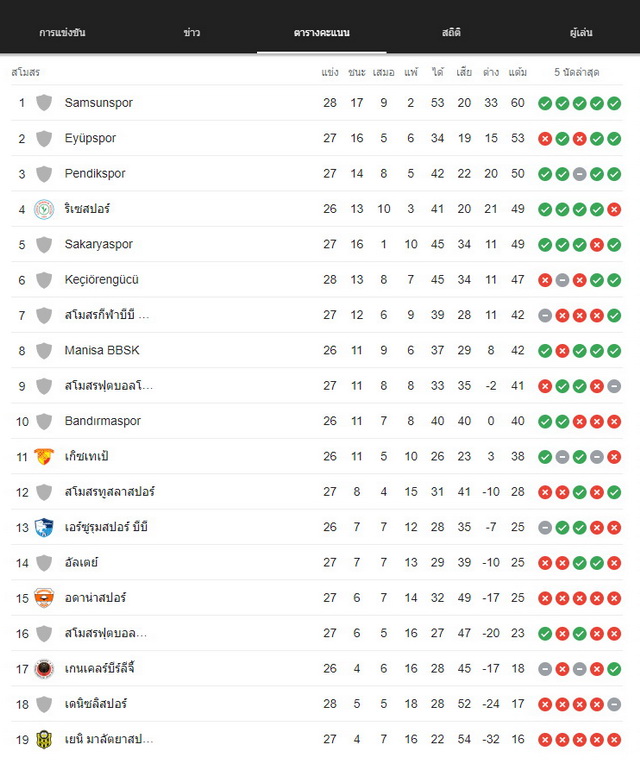Open the Samsunspor team link
Image resolution: width=640 pixels, height=764 pixels.
click(98, 103)
